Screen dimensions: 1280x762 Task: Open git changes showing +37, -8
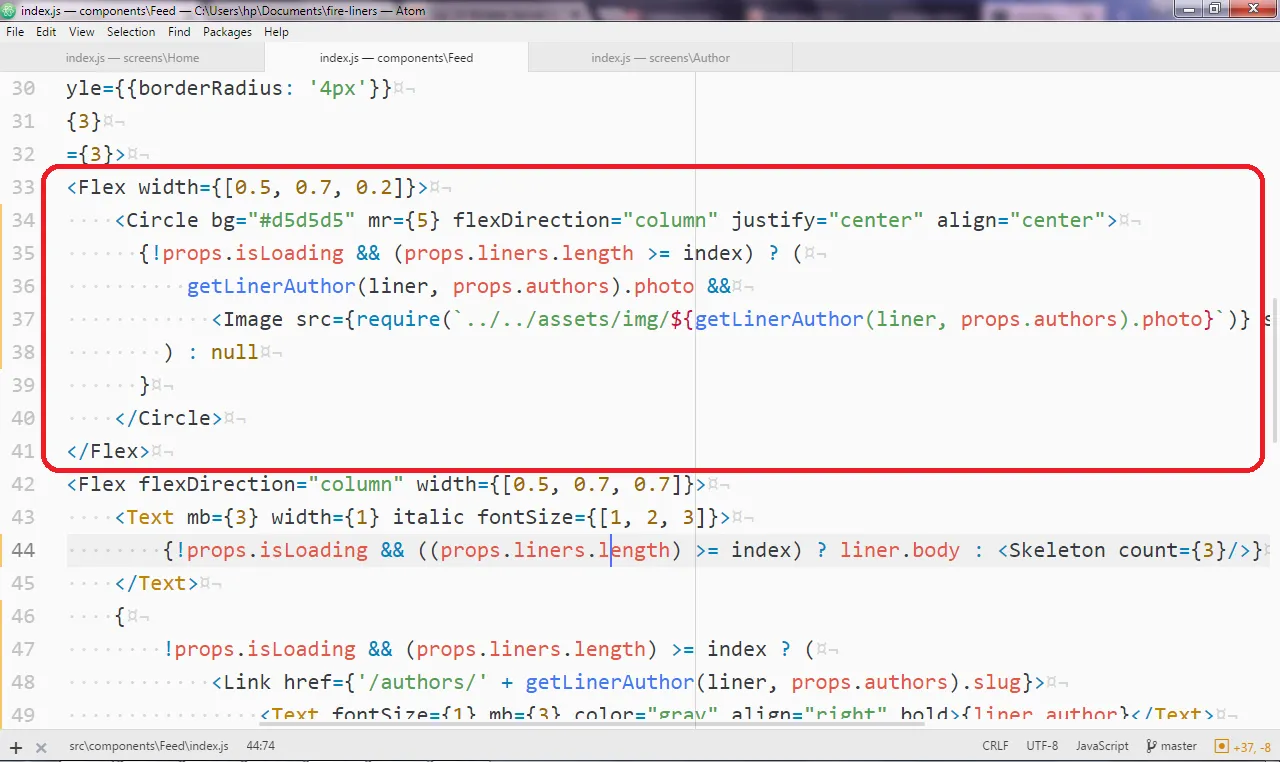1243,746
